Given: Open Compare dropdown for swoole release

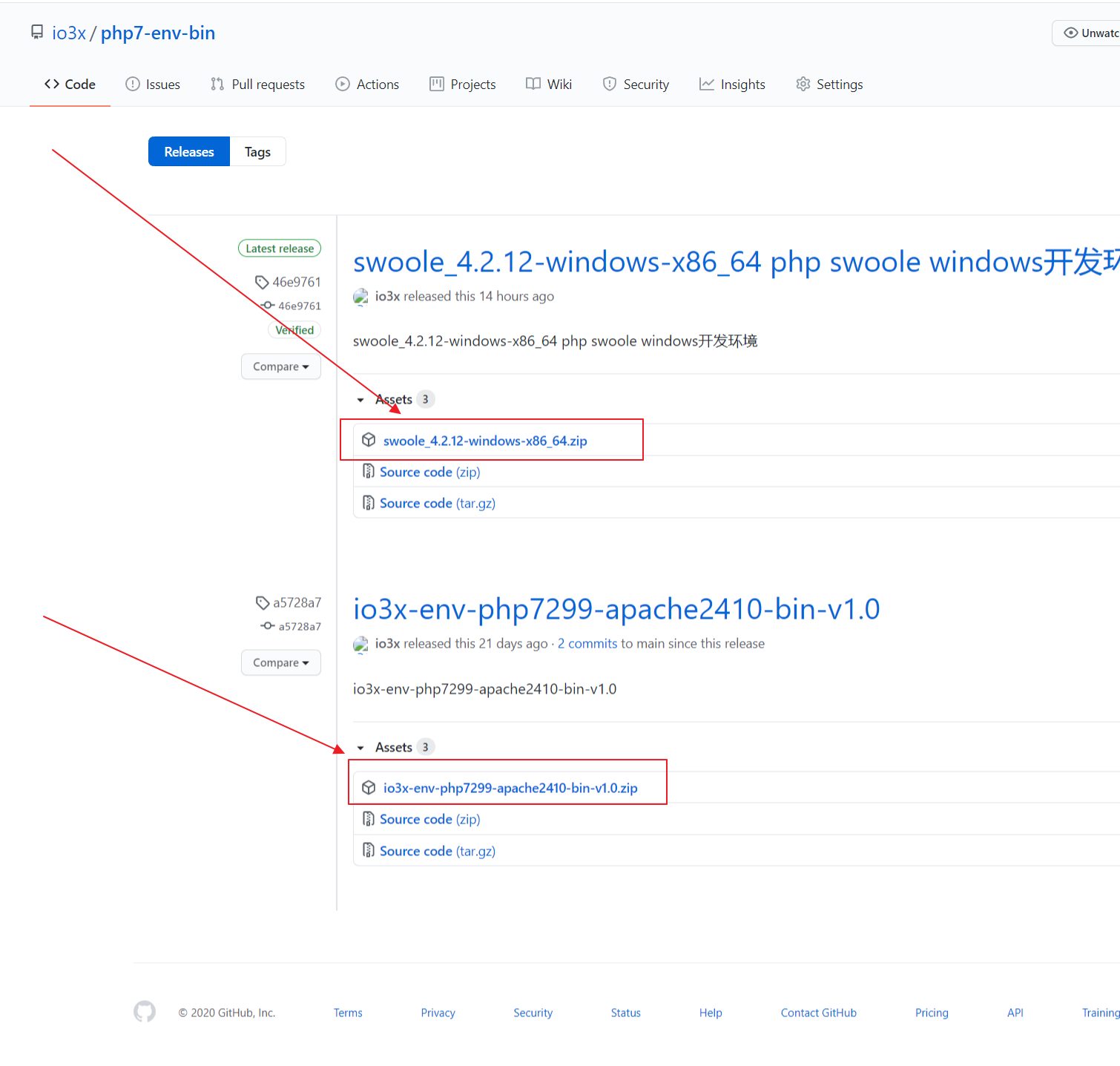Looking at the screenshot, I should coord(281,366).
